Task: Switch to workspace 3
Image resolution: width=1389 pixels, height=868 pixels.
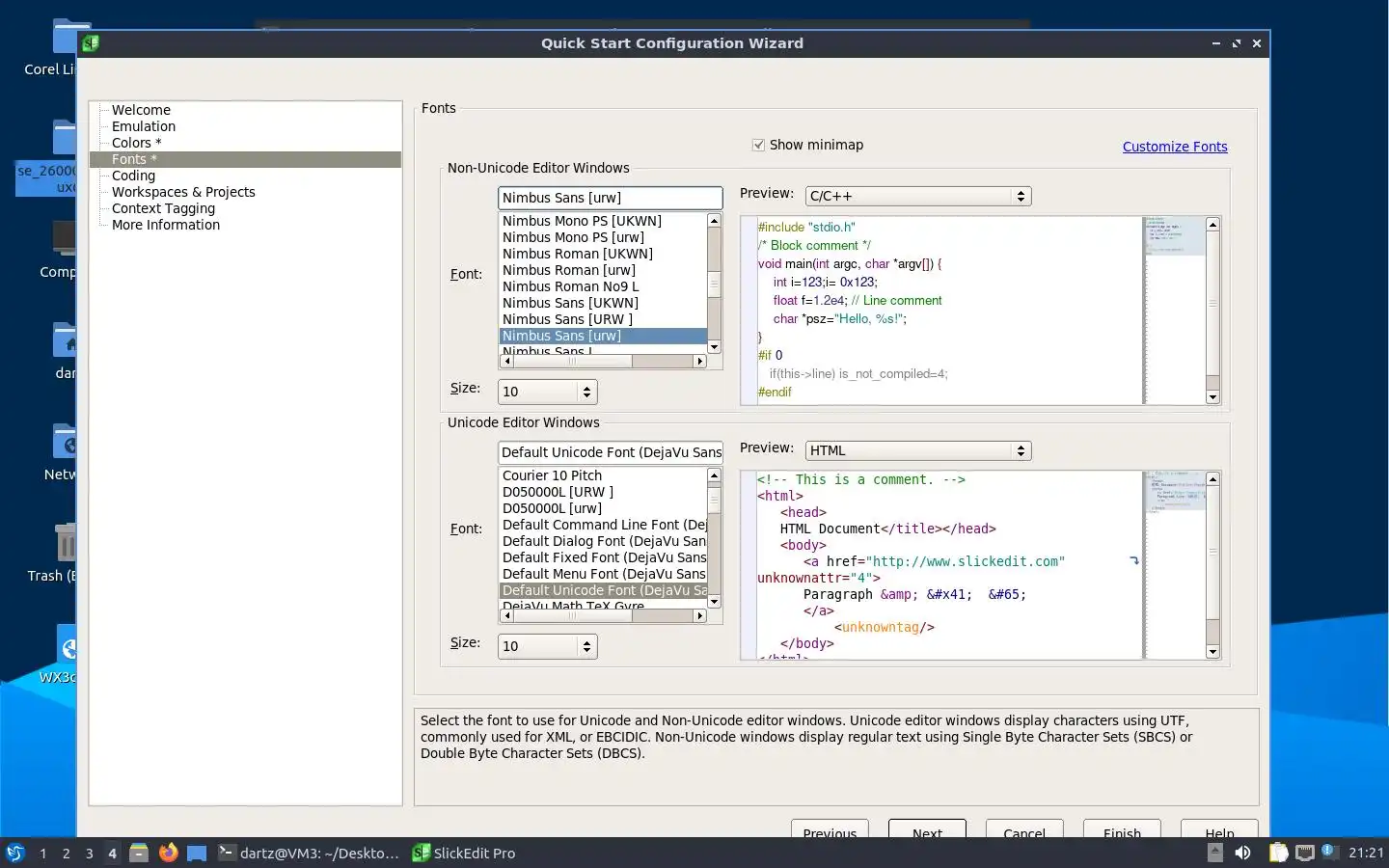Action: pyautogui.click(x=89, y=854)
